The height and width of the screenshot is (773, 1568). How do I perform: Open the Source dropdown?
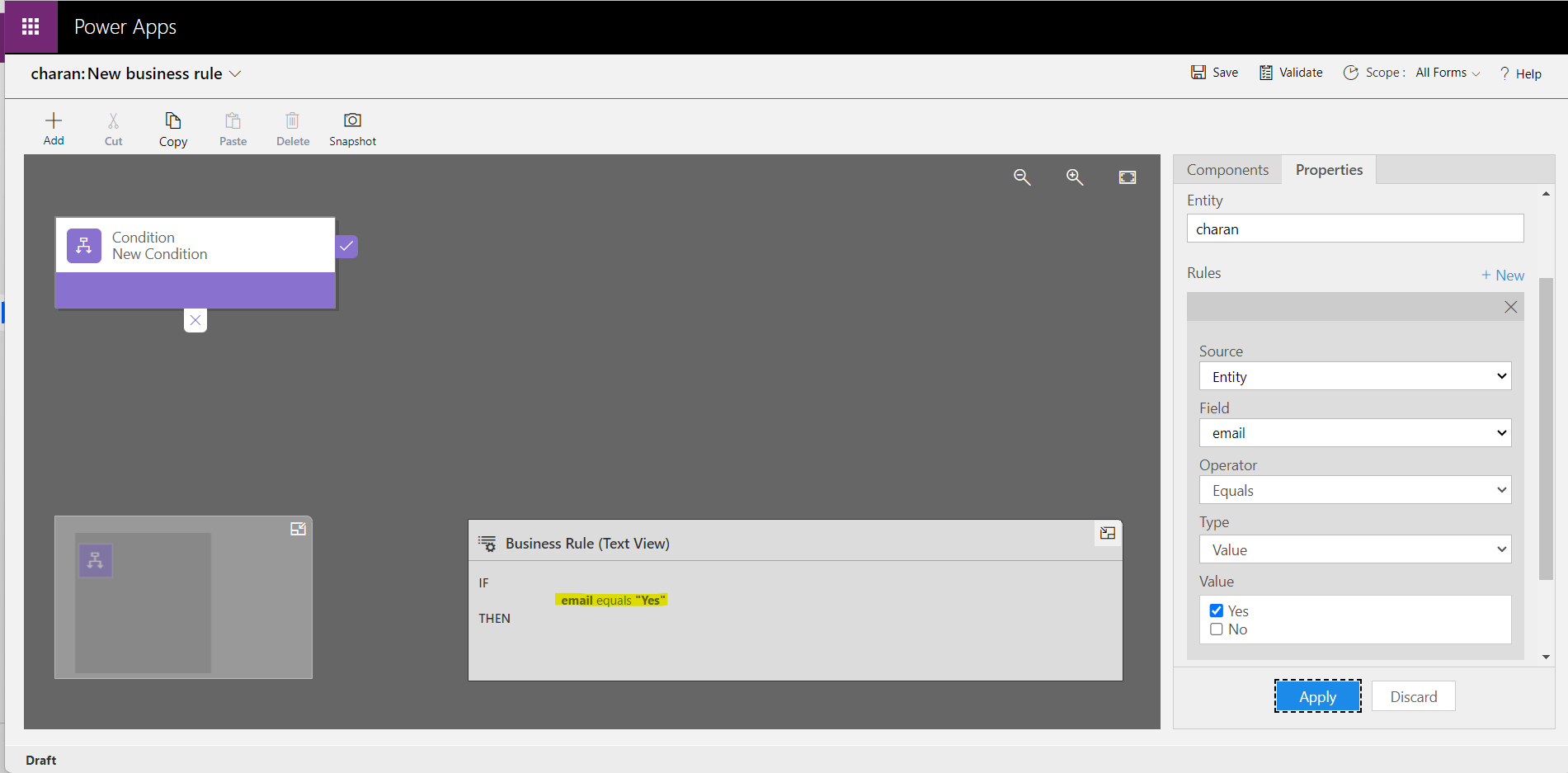tap(1355, 376)
